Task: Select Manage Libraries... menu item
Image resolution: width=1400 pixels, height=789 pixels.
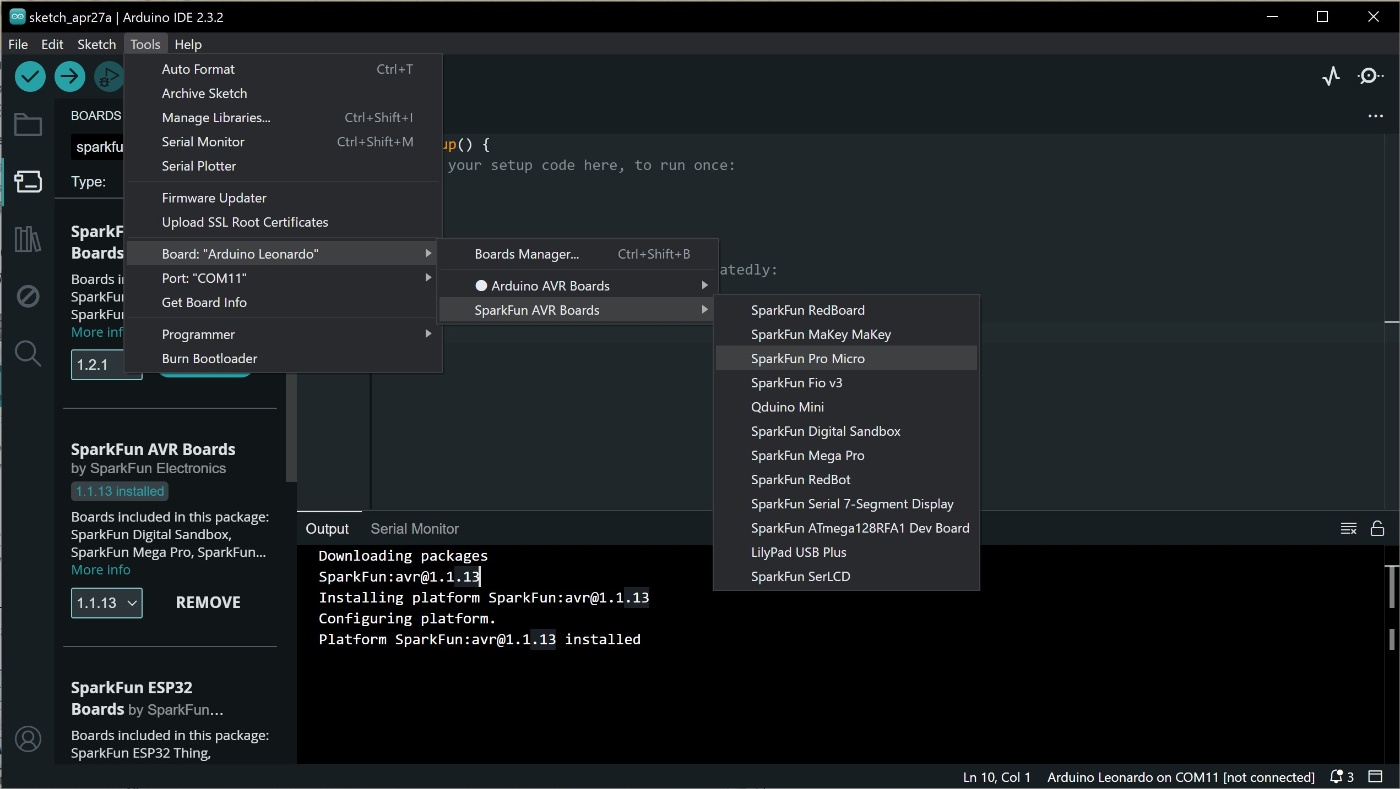Action: (283, 117)
